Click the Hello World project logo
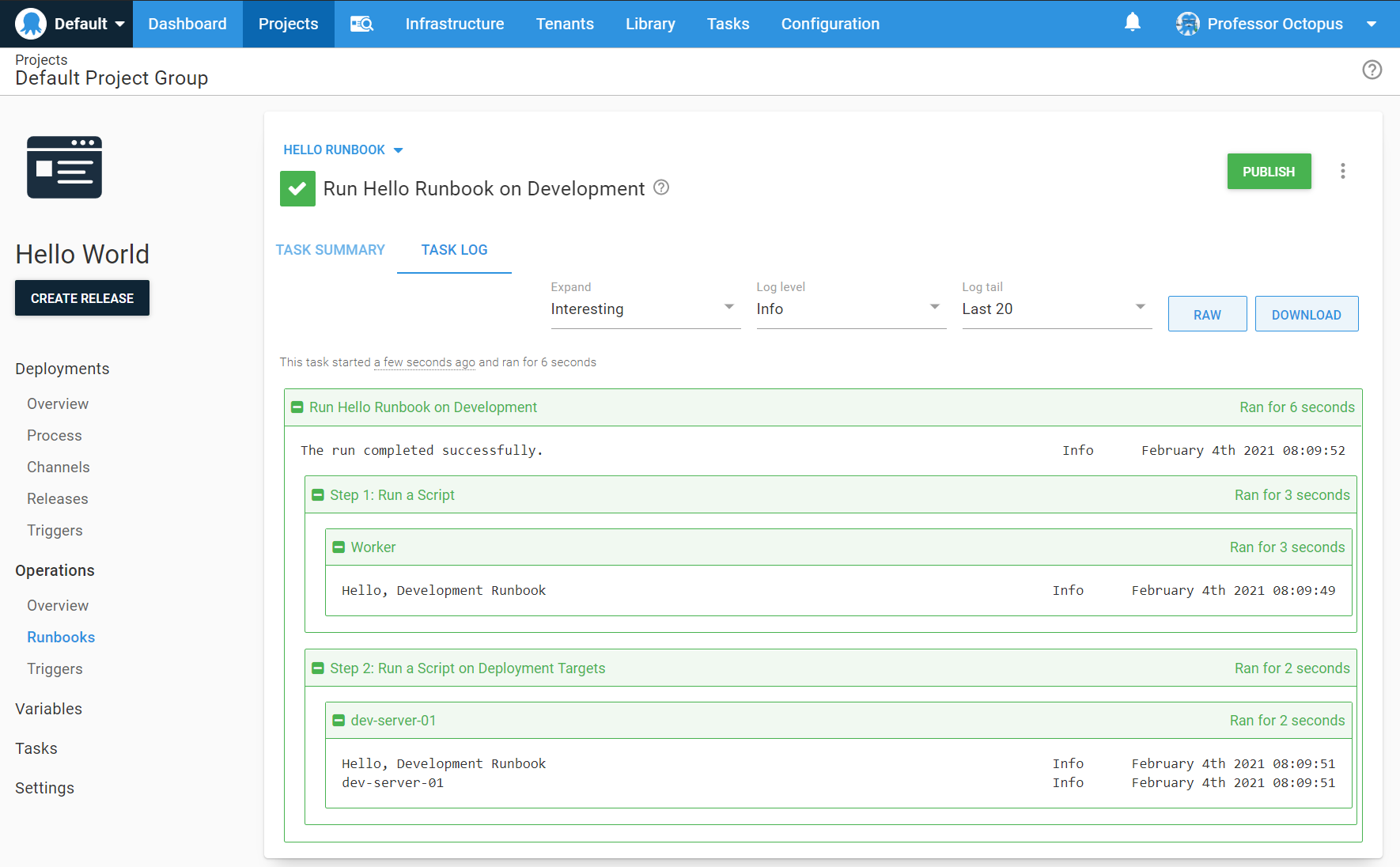 tap(64, 167)
